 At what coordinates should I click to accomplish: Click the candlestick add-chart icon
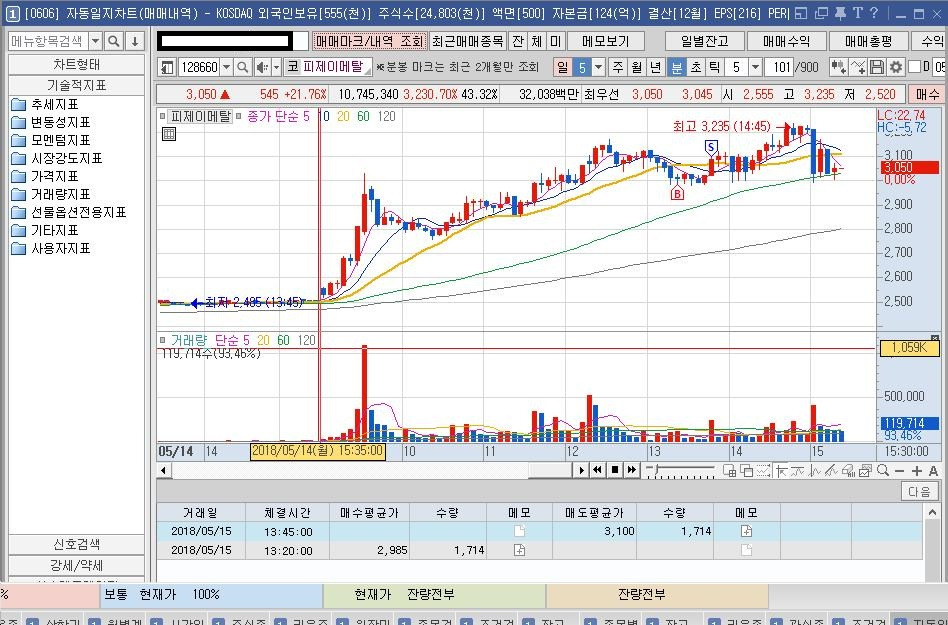click(839, 67)
